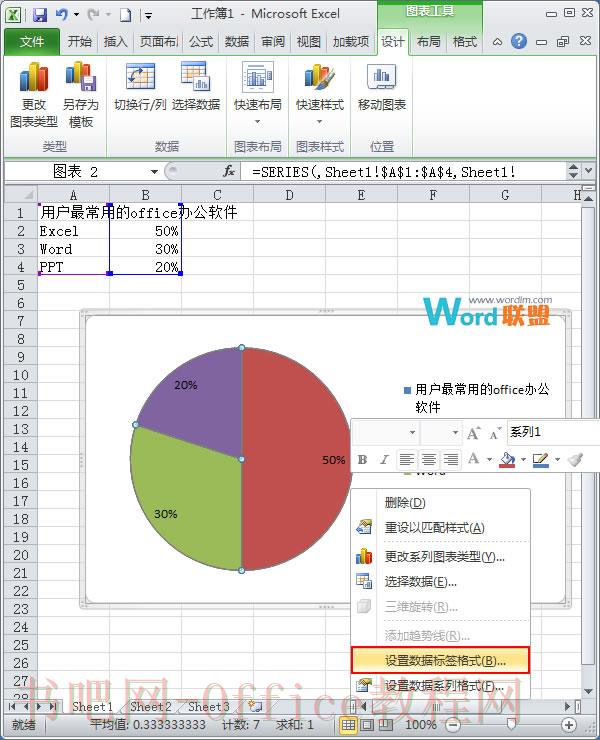The height and width of the screenshot is (740, 600).
Task: Click the Save icon in quick access toolbar
Action: coord(40,15)
